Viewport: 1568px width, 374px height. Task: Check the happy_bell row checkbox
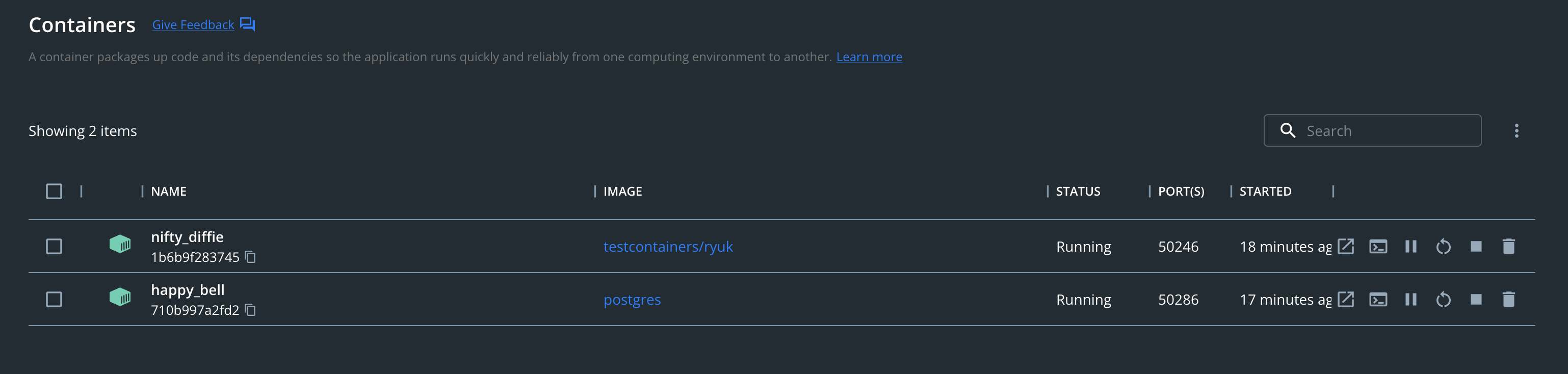tap(54, 299)
